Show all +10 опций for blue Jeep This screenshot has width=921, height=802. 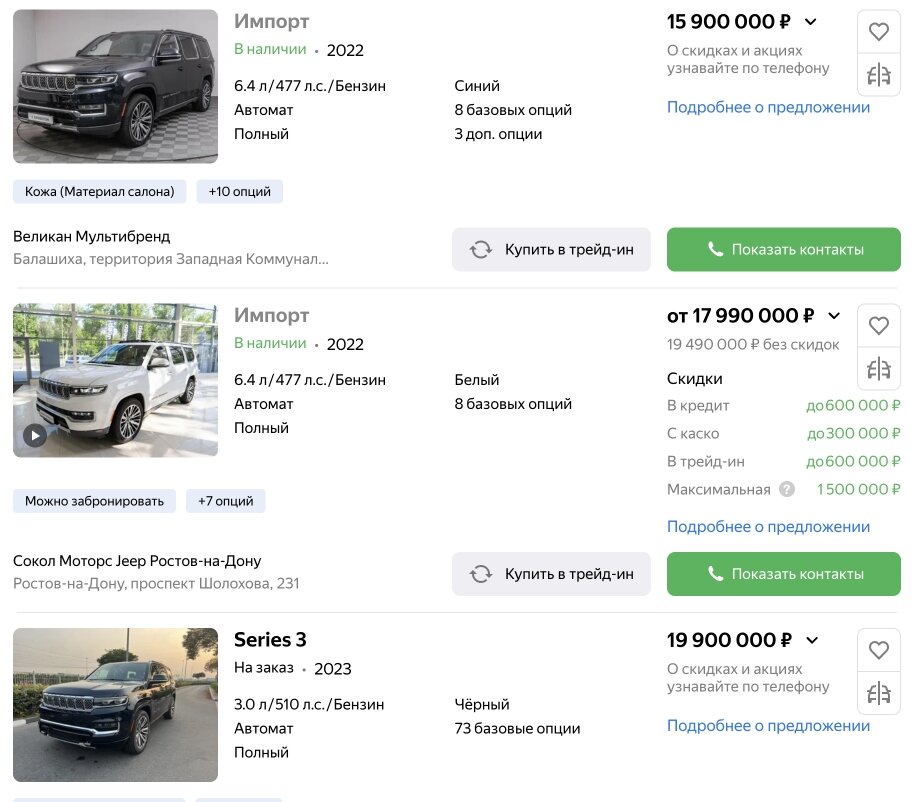(x=240, y=192)
